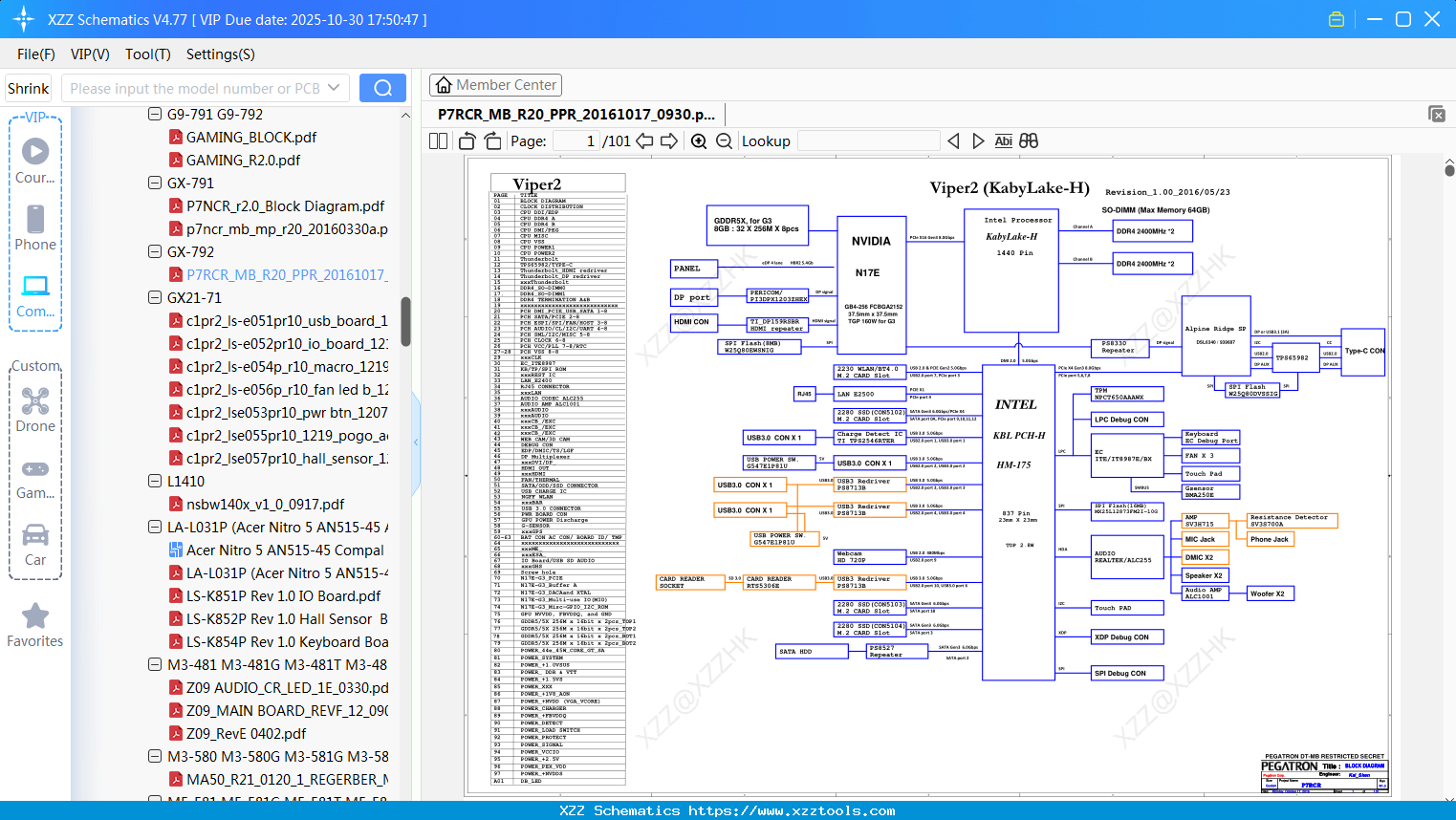The height and width of the screenshot is (820, 1456).
Task: Open Z09_RevE 0402.pdf
Action: pyautogui.click(x=246, y=733)
